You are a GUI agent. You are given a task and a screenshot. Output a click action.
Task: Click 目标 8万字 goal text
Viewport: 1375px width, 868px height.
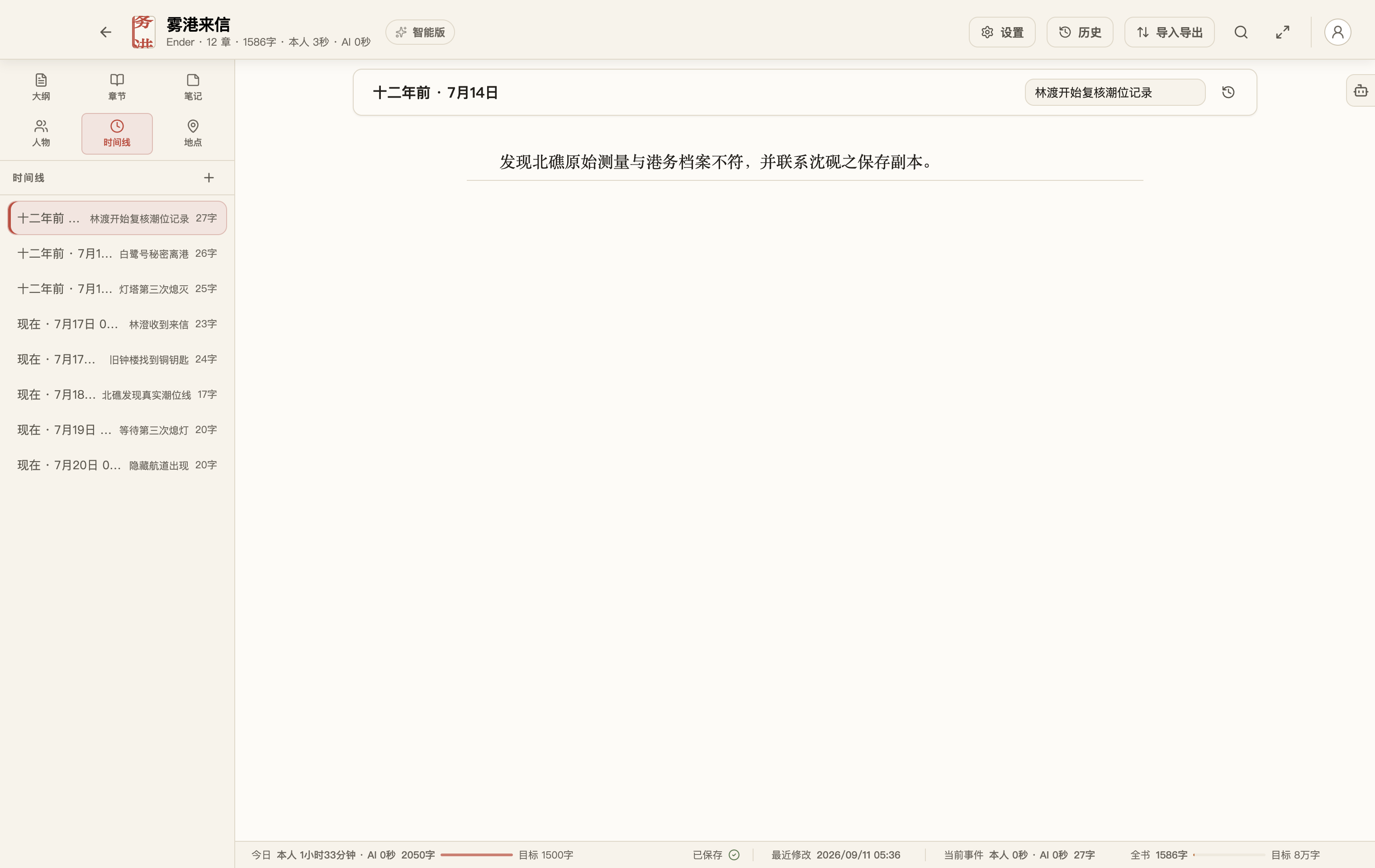1295,854
